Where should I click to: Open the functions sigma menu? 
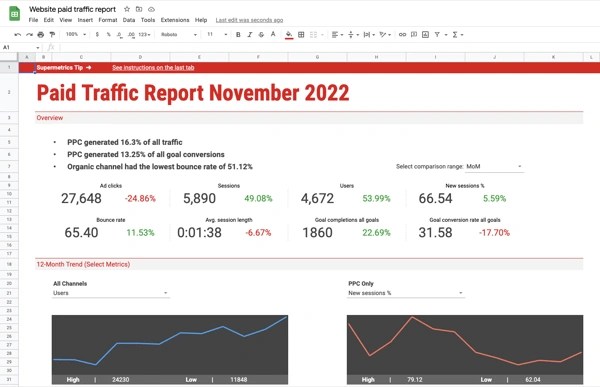tap(458, 34)
